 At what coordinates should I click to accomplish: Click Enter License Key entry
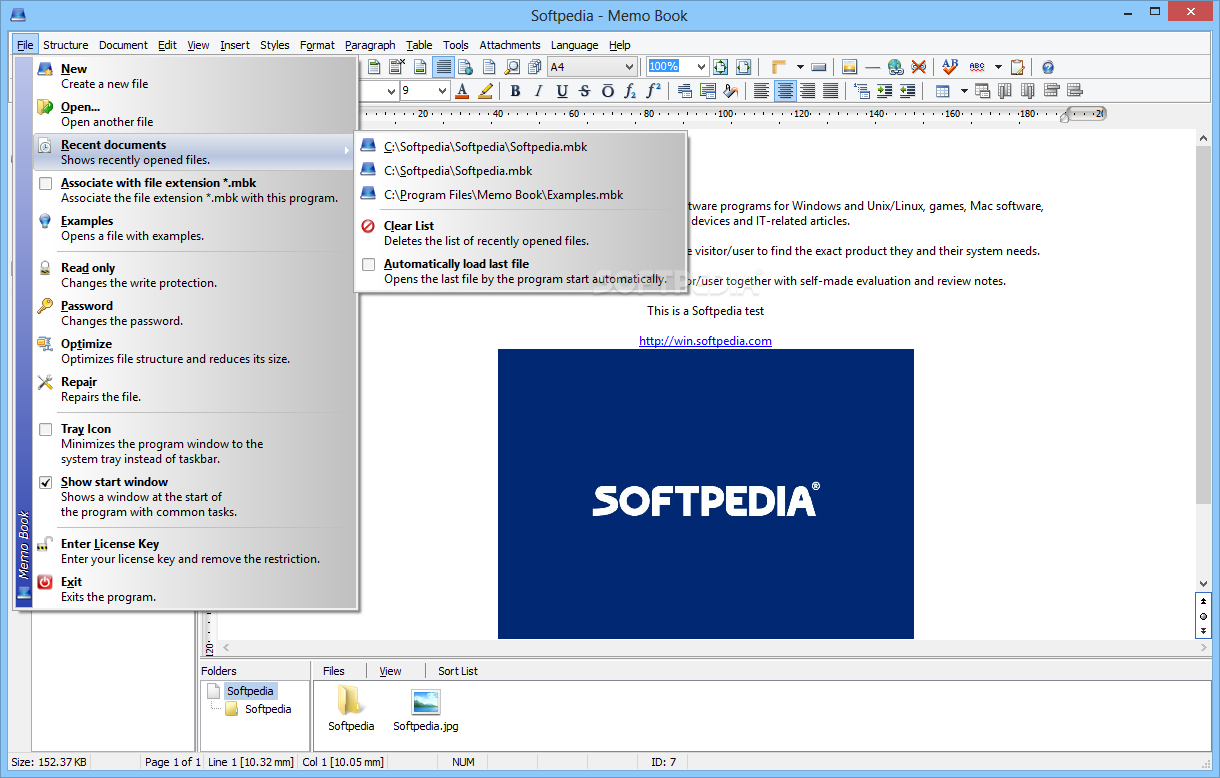click(194, 551)
